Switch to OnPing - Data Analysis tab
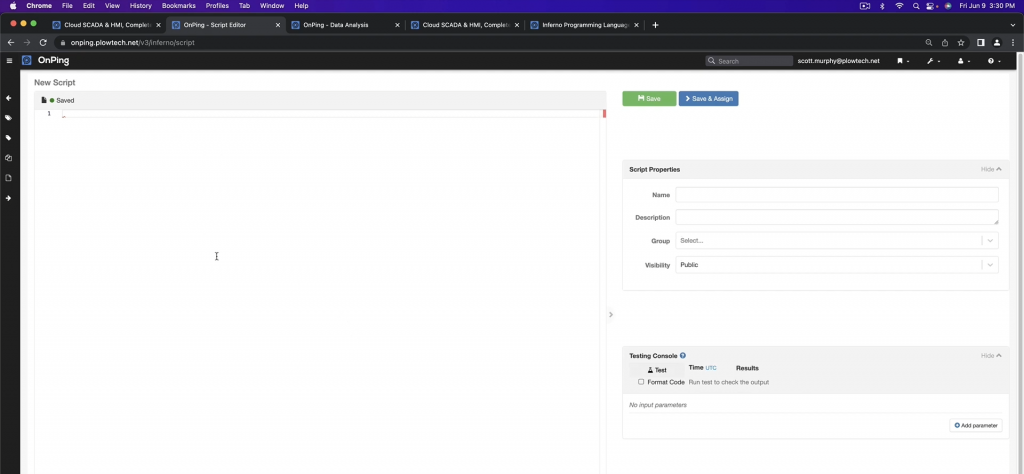Viewport: 1024px width, 474px height. pyautogui.click(x=345, y=25)
